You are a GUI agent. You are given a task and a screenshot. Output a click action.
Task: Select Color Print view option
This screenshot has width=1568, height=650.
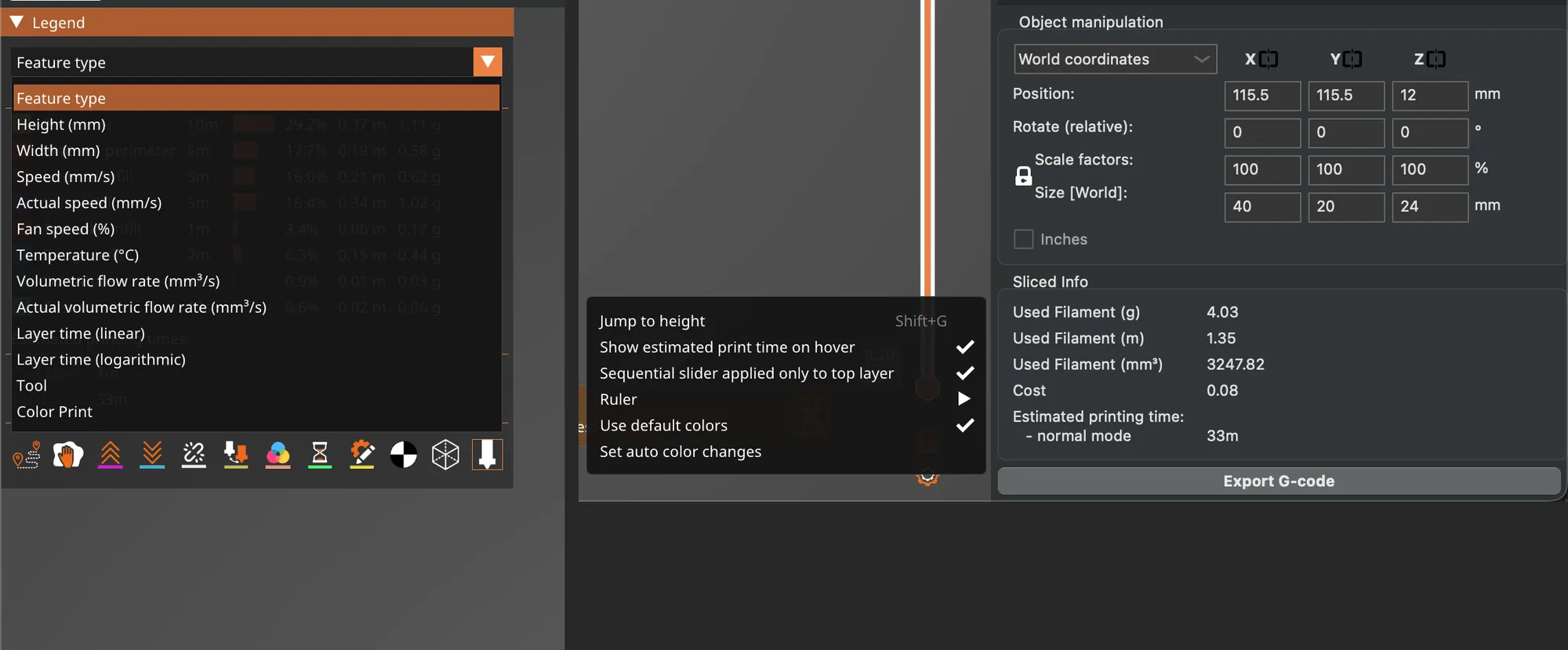coord(256,412)
